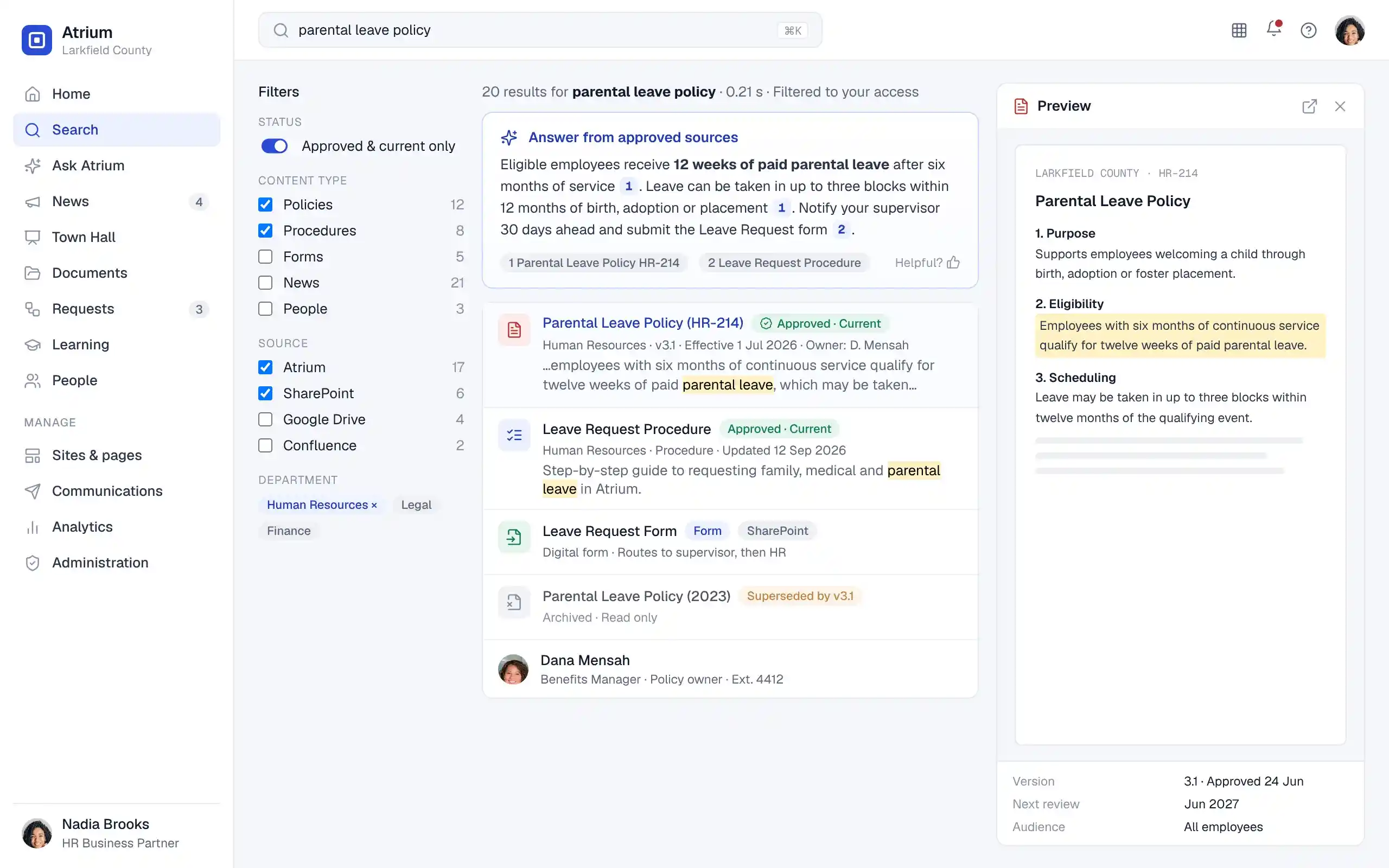Image resolution: width=1389 pixels, height=868 pixels.
Task: Click the sparkle icon beside Answer from approved sources
Action: 508,138
